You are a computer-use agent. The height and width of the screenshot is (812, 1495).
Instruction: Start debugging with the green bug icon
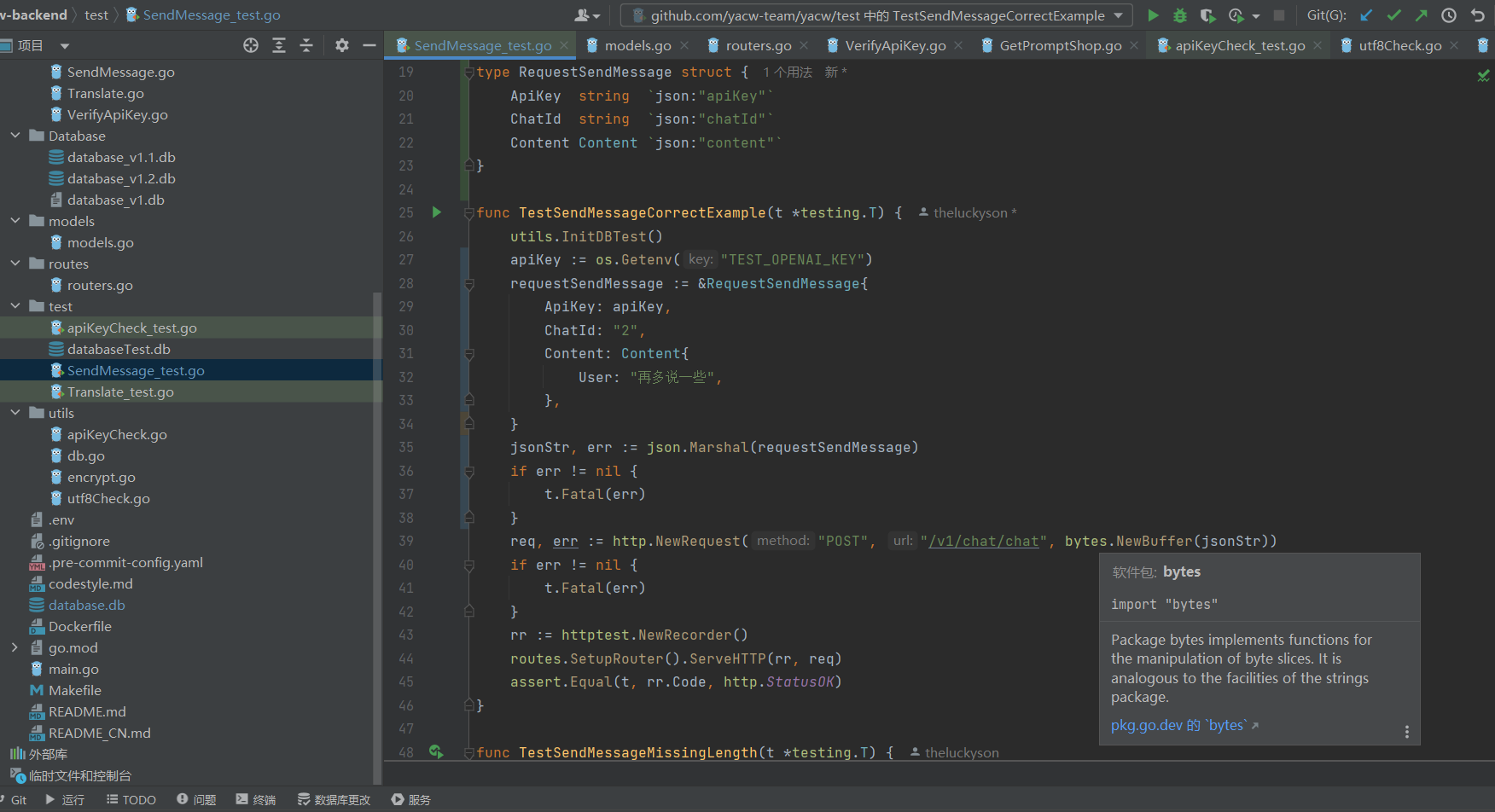(1180, 15)
